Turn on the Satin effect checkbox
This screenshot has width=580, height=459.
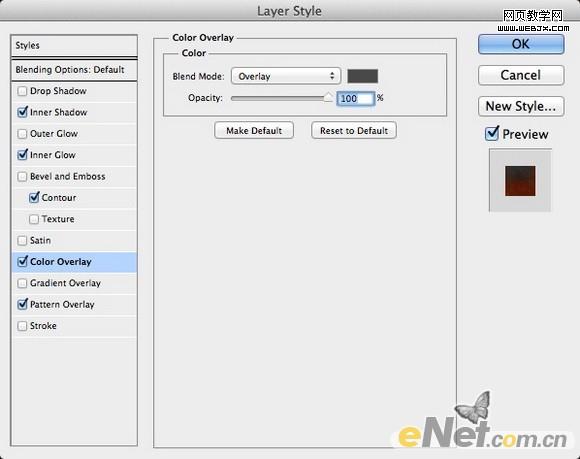tap(22, 241)
